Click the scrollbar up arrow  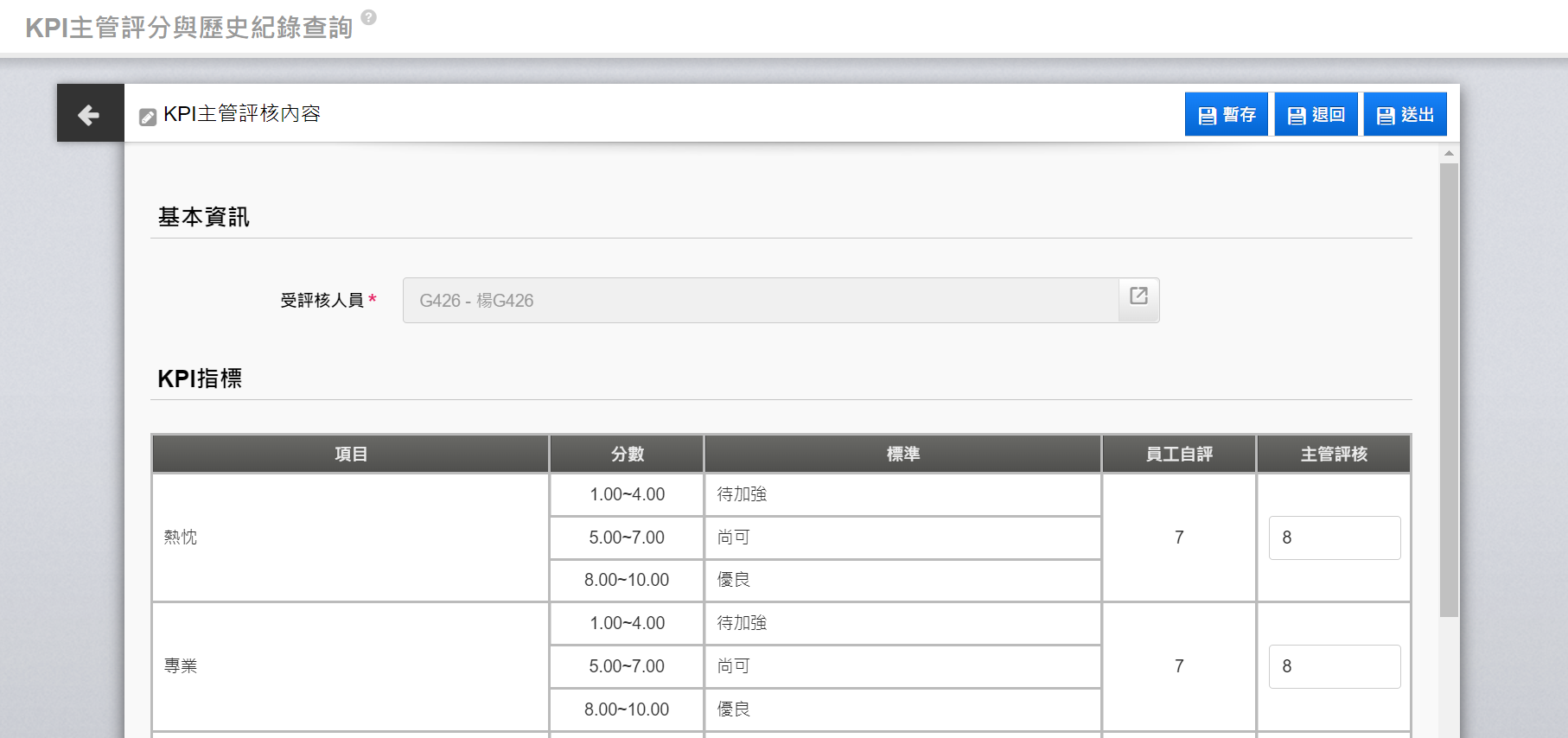[x=1449, y=154]
